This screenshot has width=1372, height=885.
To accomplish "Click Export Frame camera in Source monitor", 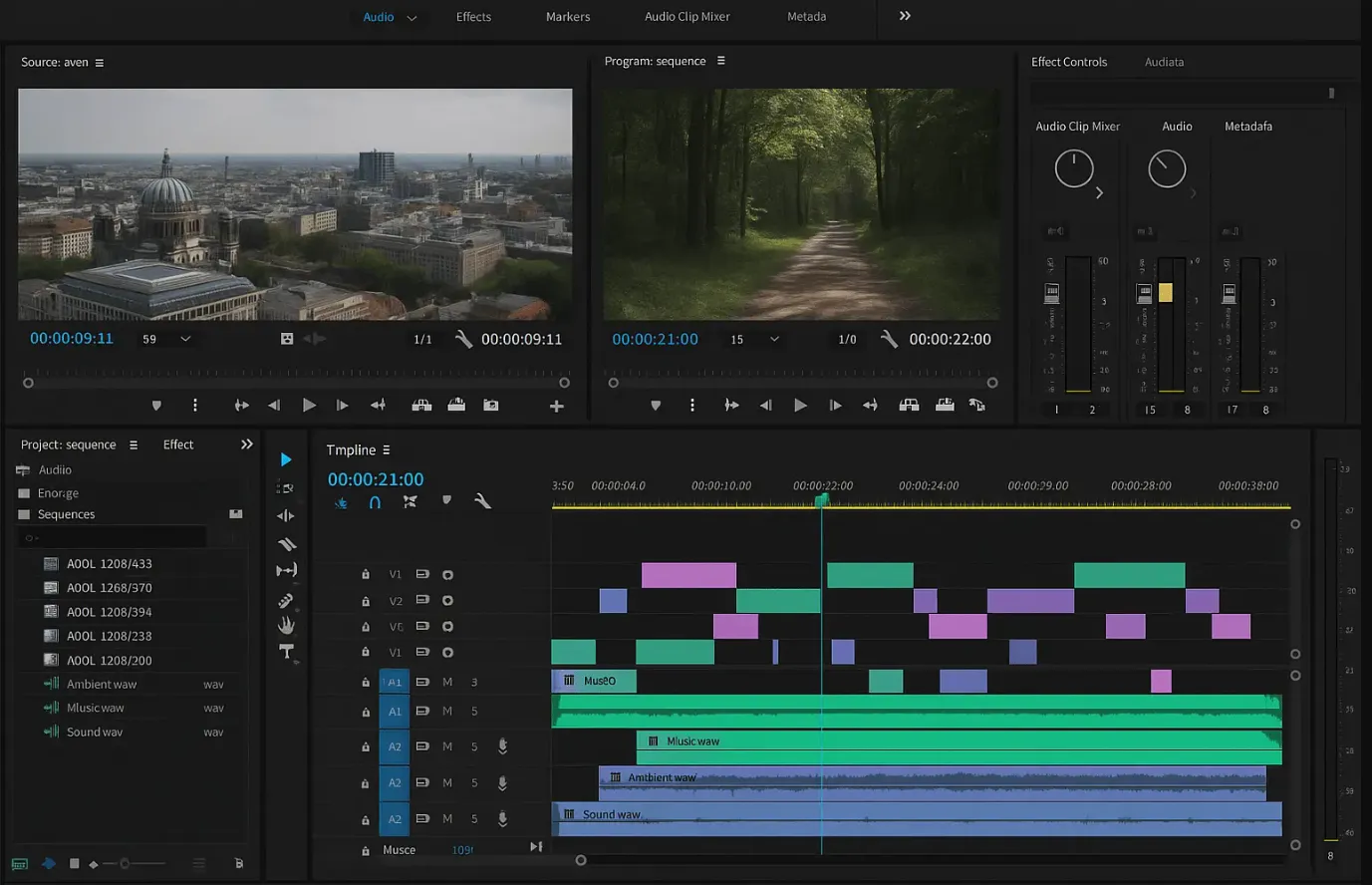I will click(490, 406).
